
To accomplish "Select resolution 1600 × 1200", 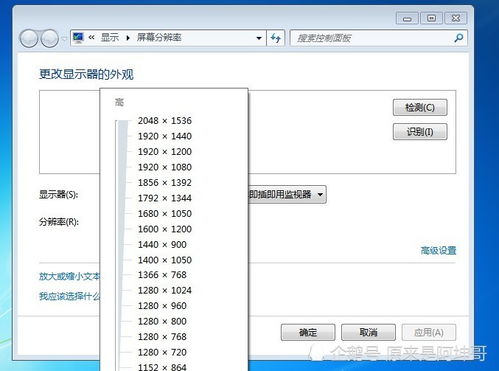I will [165, 229].
